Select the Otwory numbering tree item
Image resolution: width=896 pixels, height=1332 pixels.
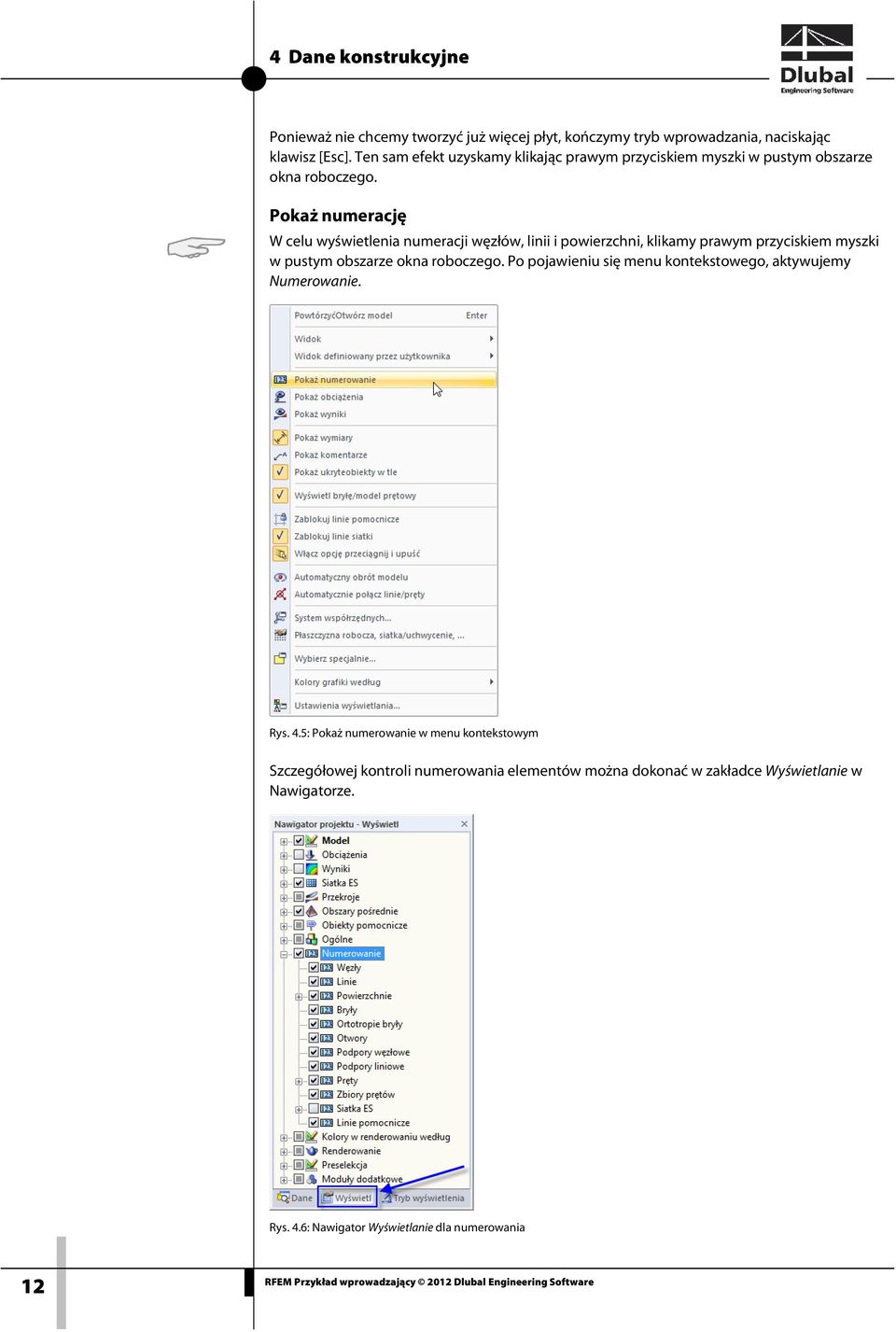point(352,1038)
